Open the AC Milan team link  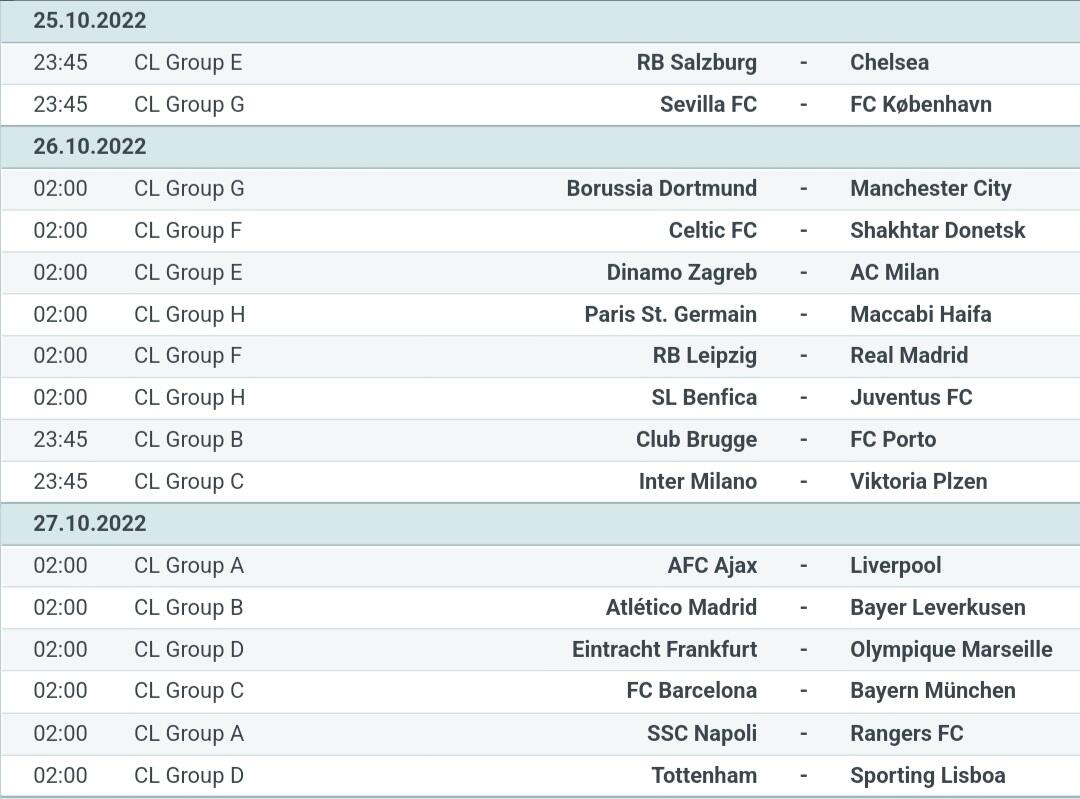coord(894,273)
